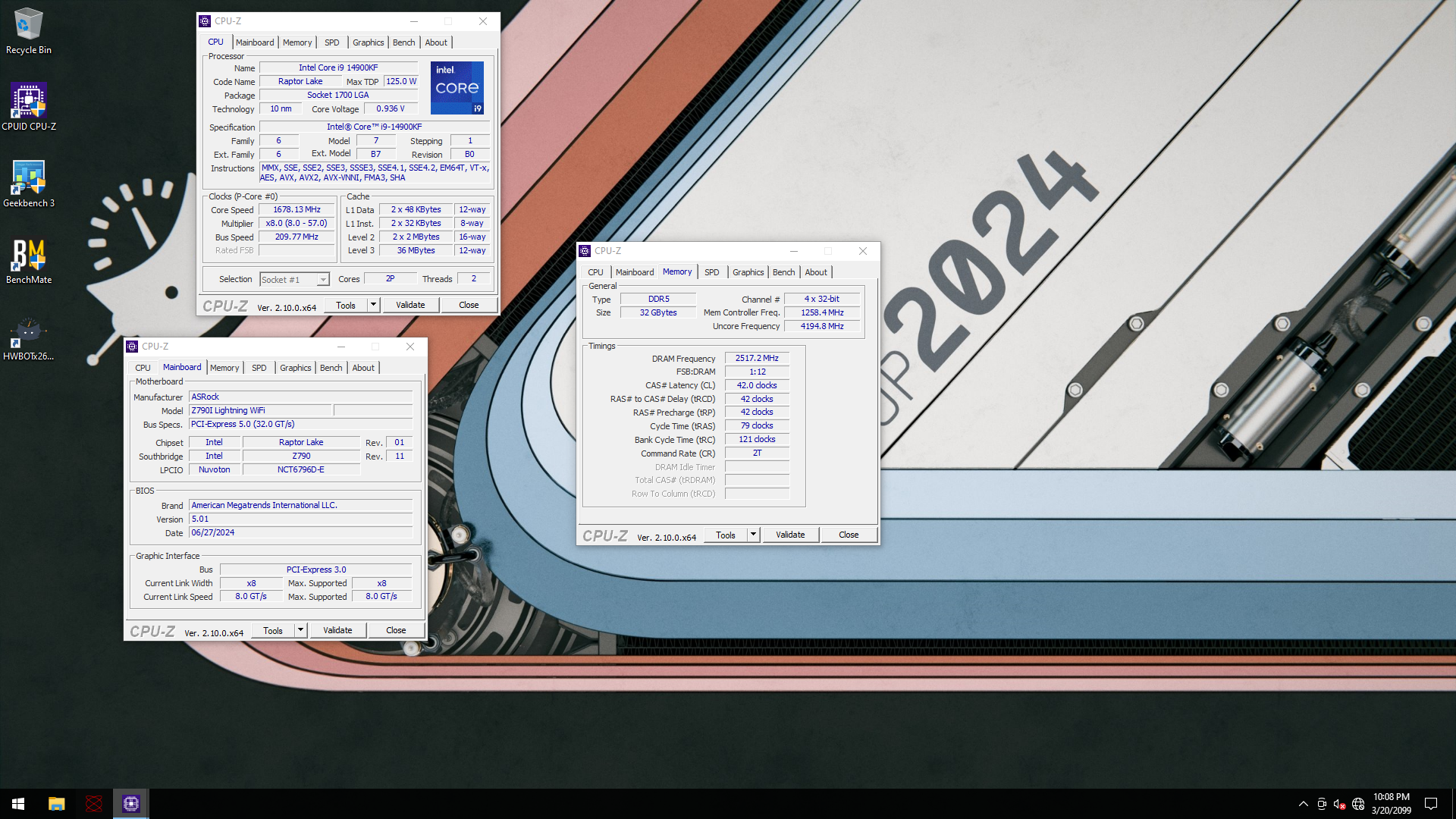Viewport: 1456px width, 819px height.
Task: Open About tab in top CPU window
Action: [436, 42]
